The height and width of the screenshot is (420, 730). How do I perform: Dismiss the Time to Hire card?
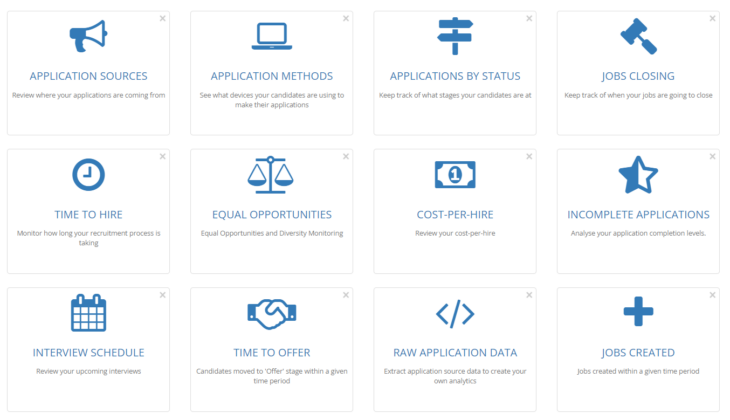tap(163, 156)
